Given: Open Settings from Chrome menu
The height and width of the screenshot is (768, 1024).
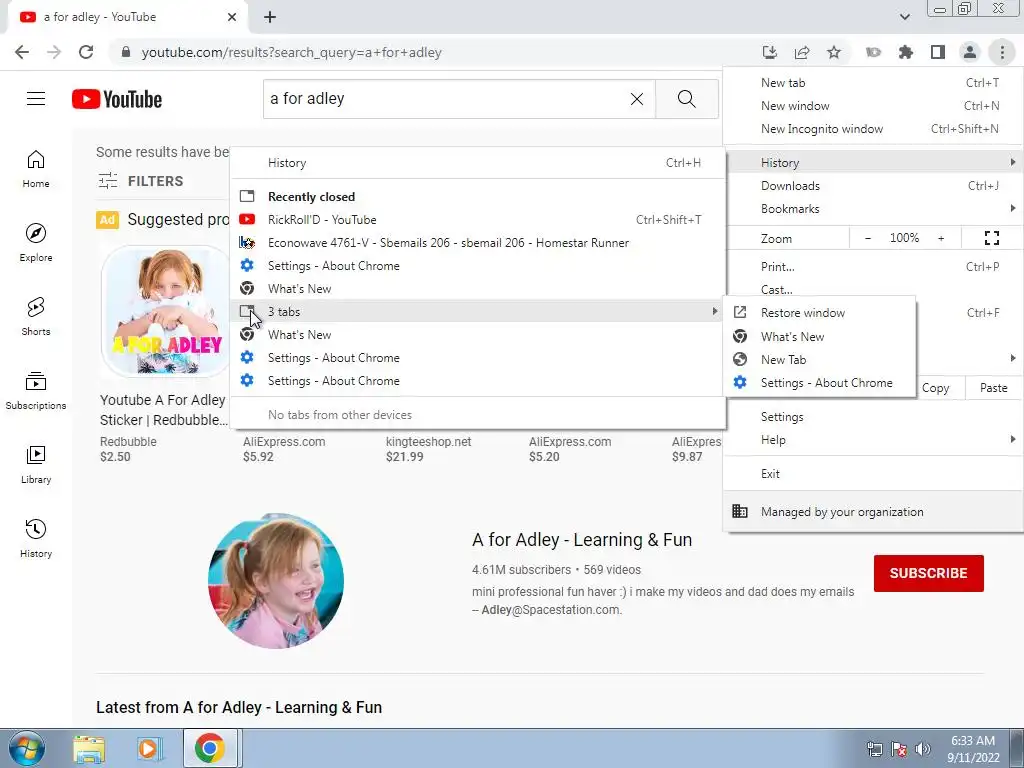Looking at the screenshot, I should [872, 417].
